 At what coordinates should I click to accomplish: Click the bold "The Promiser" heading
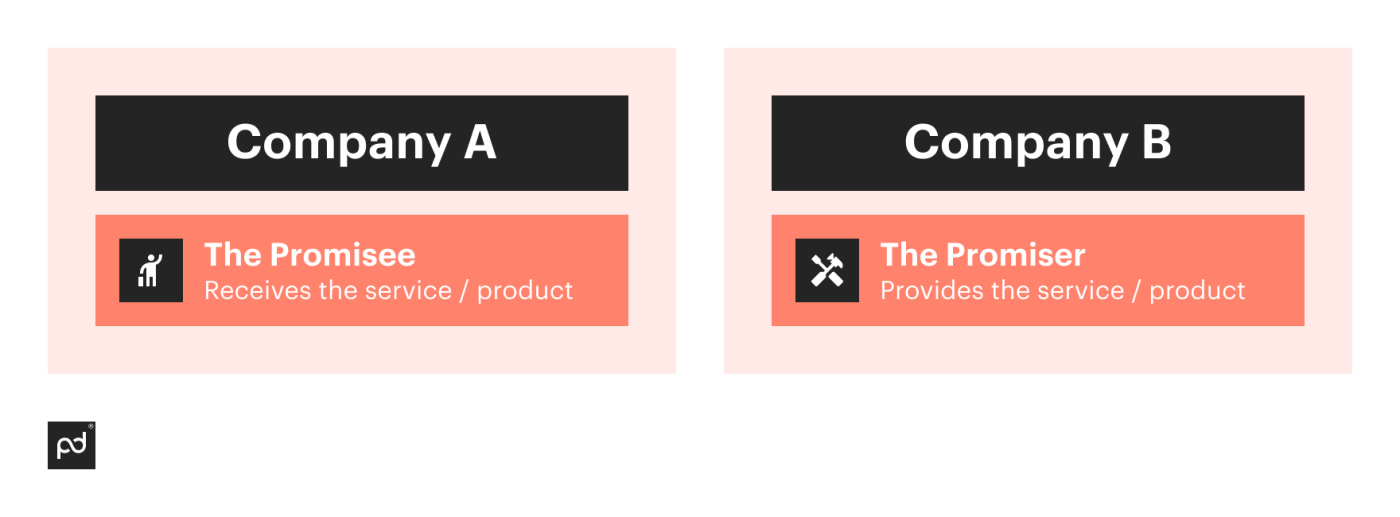[x=983, y=254]
